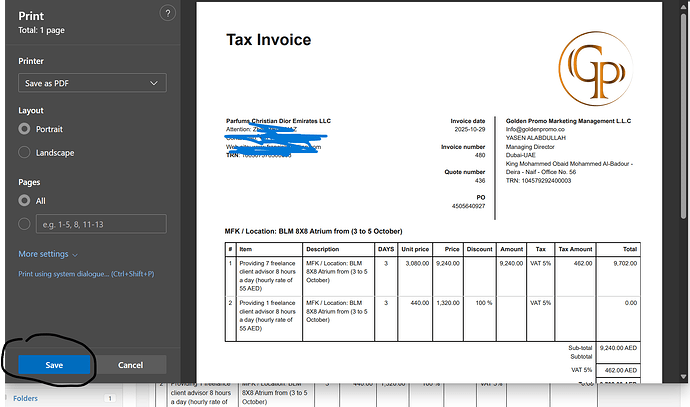
Task: Click the 100 % discount in row 2
Action: click(484, 303)
